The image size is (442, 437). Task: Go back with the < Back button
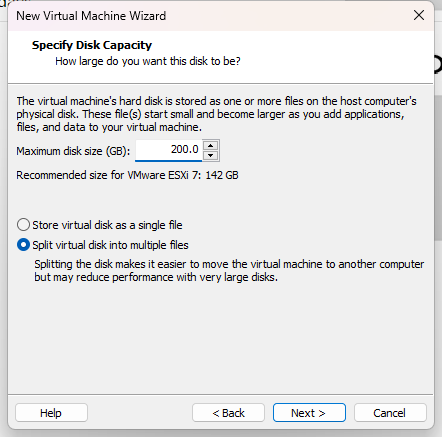click(228, 413)
